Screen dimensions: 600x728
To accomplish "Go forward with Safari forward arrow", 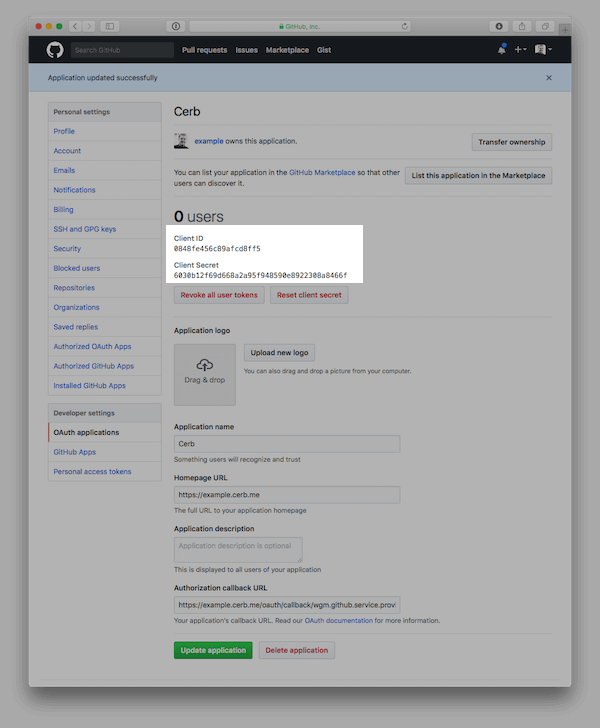I will [x=89, y=26].
